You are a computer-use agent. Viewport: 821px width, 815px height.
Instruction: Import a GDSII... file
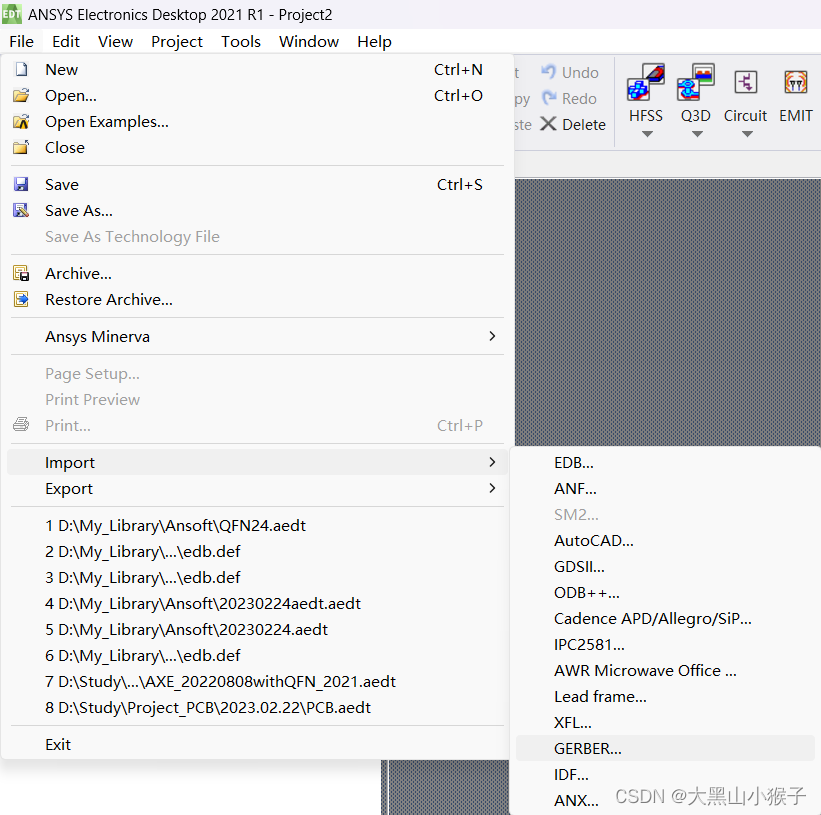[x=665, y=566]
